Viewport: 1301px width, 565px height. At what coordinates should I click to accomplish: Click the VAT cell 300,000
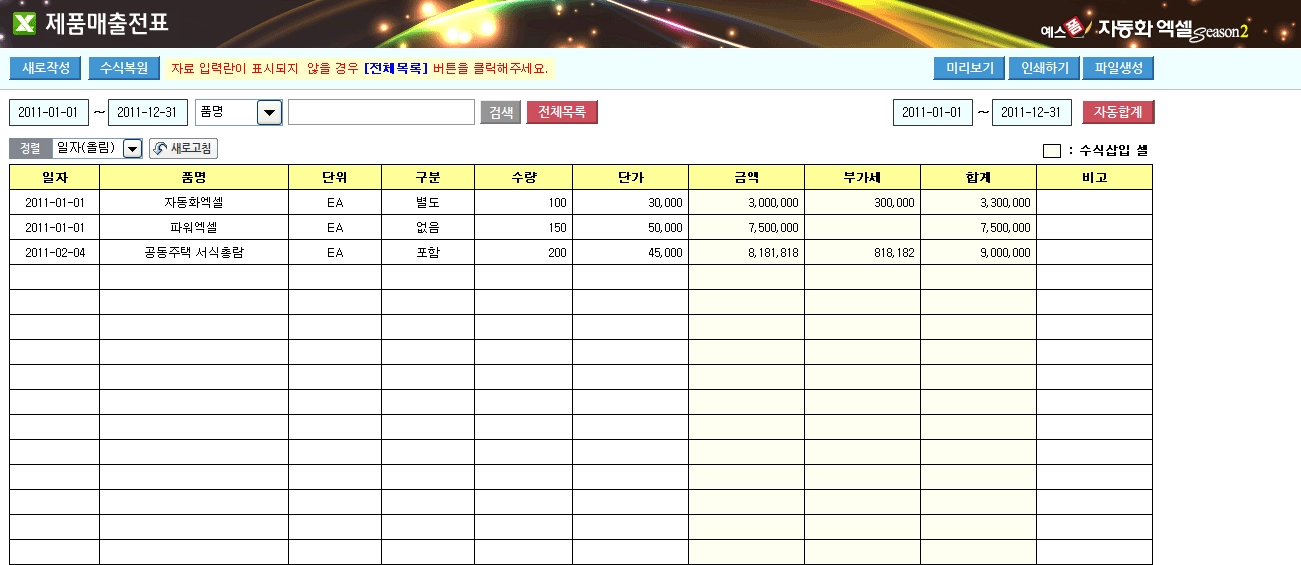(863, 202)
